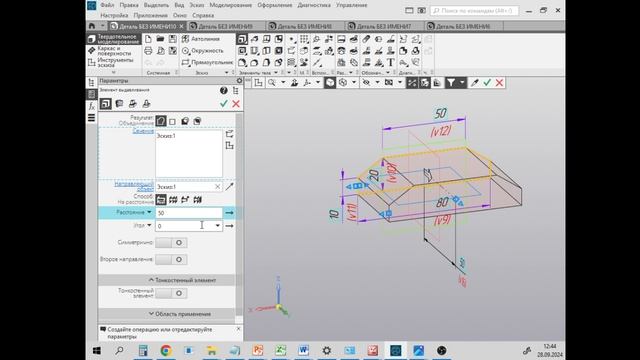Confirm the operation with the green checkmark in Parameters panel
The width and height of the screenshot is (640, 360).
[223, 104]
